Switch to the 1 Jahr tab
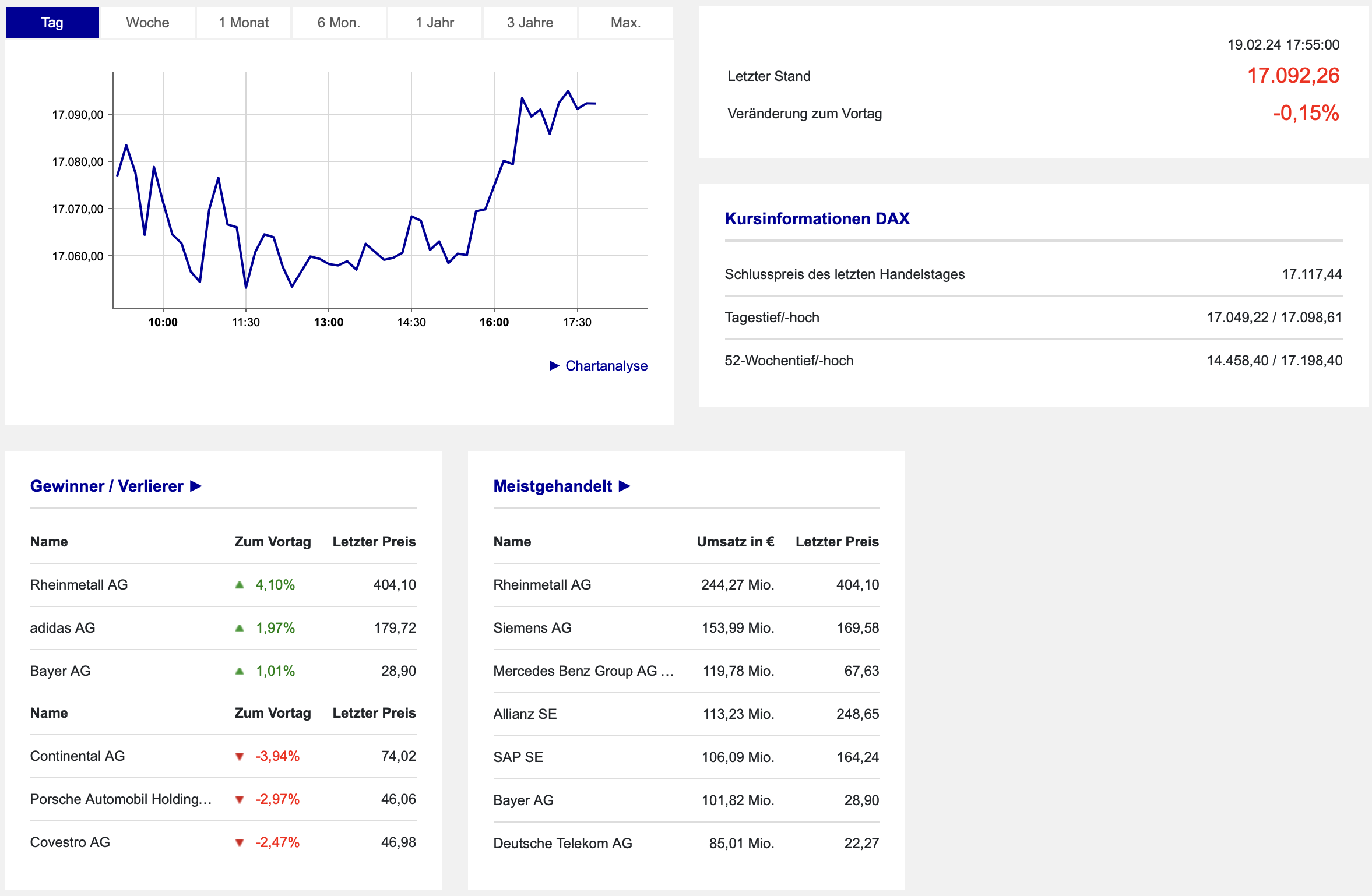This screenshot has width=1372, height=896. [x=435, y=23]
